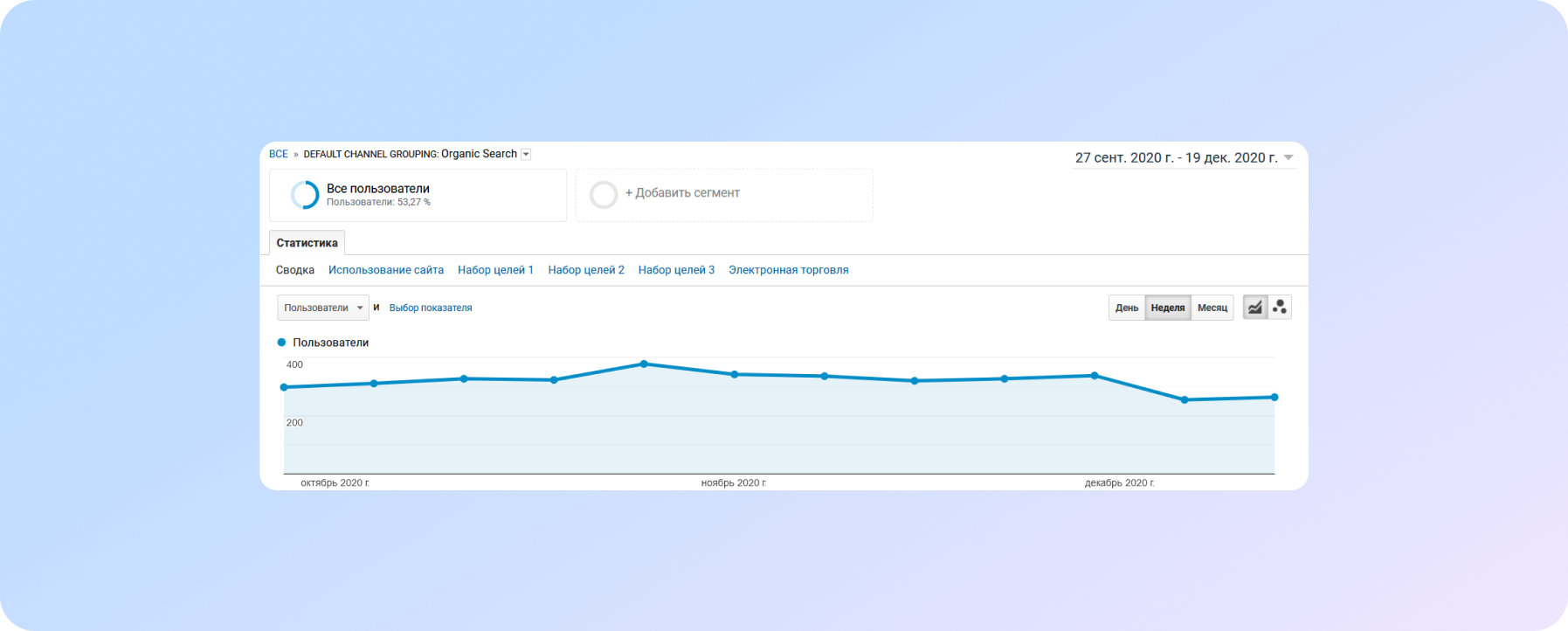Click the All Users segment circle icon
Viewport: 1568px width, 631px height.
click(305, 194)
